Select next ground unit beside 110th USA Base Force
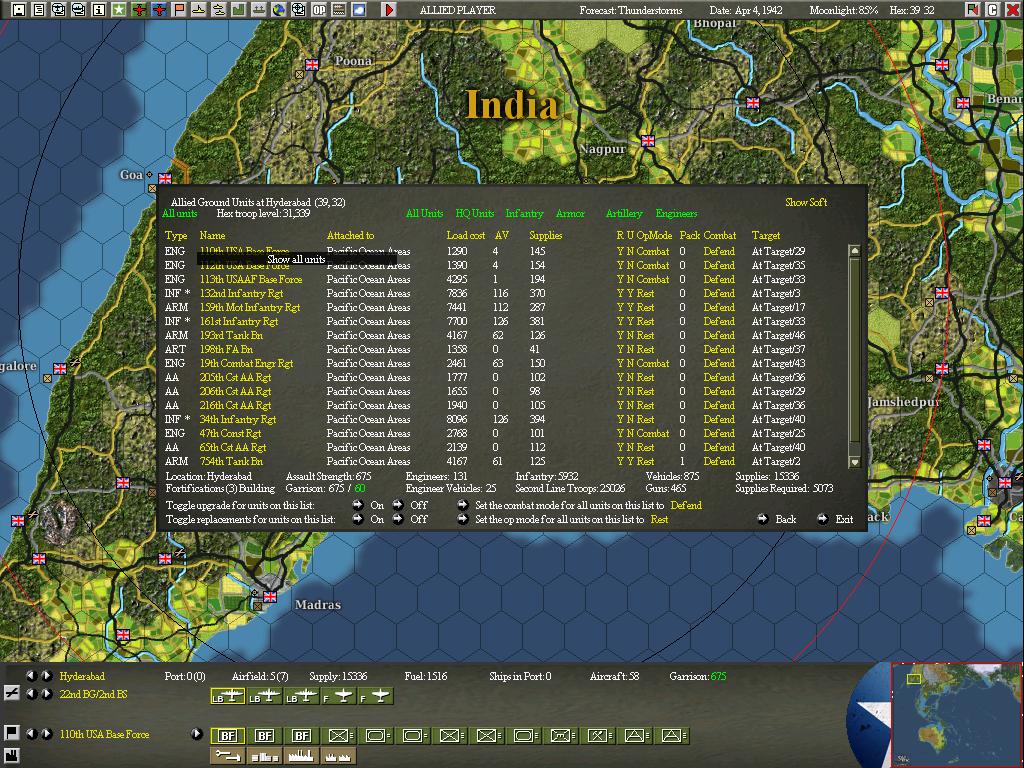 [46, 733]
